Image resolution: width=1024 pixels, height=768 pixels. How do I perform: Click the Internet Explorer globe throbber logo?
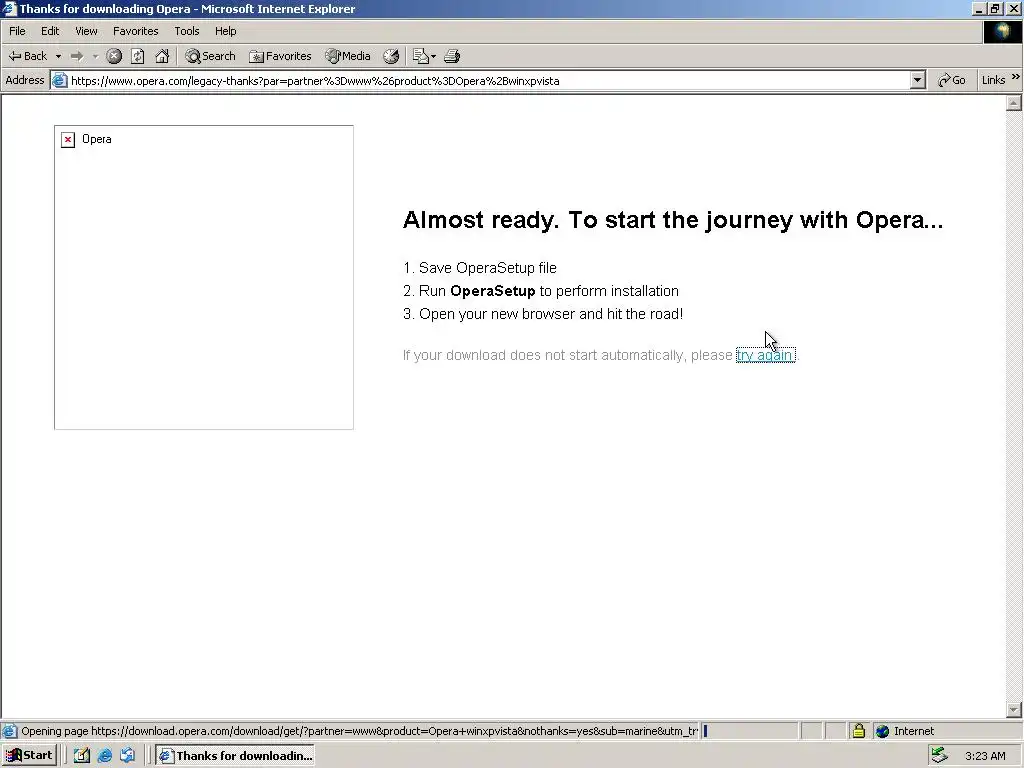(1002, 32)
